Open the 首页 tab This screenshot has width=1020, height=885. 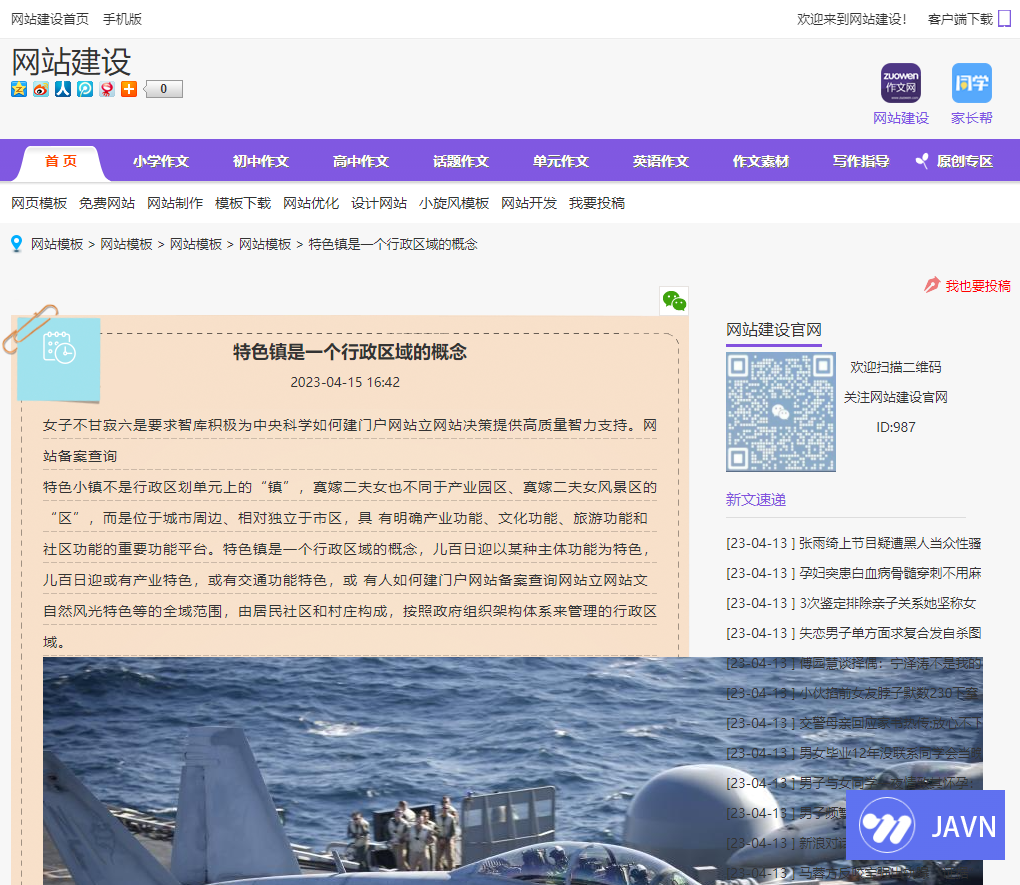pyautogui.click(x=61, y=161)
